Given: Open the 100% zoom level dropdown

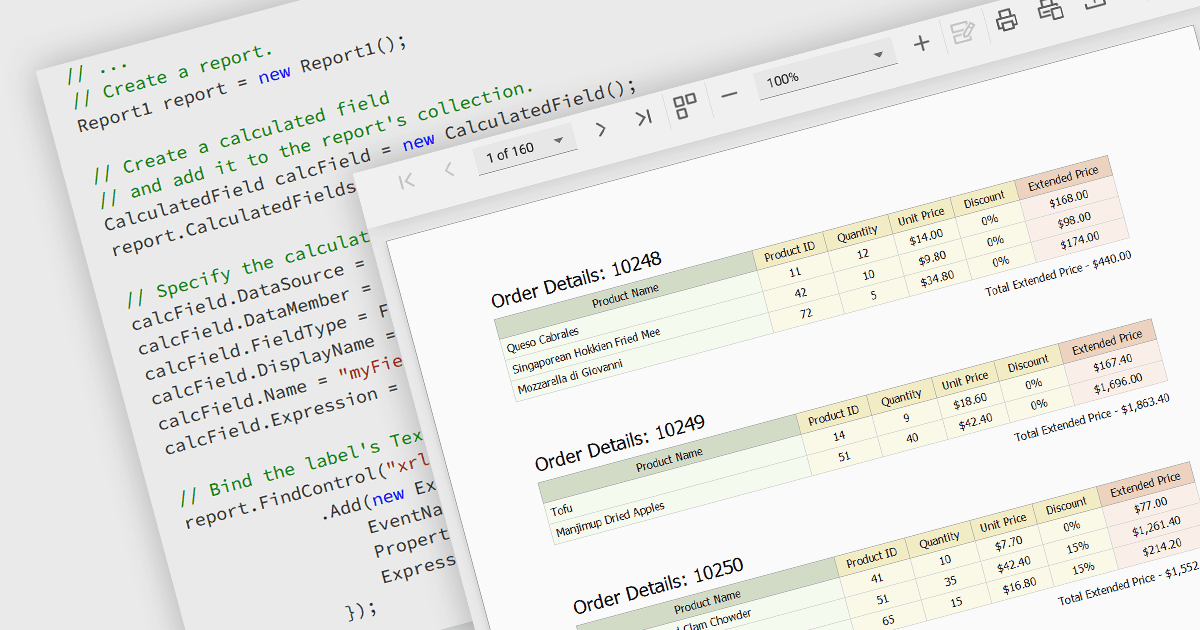Looking at the screenshot, I should click(x=824, y=69).
